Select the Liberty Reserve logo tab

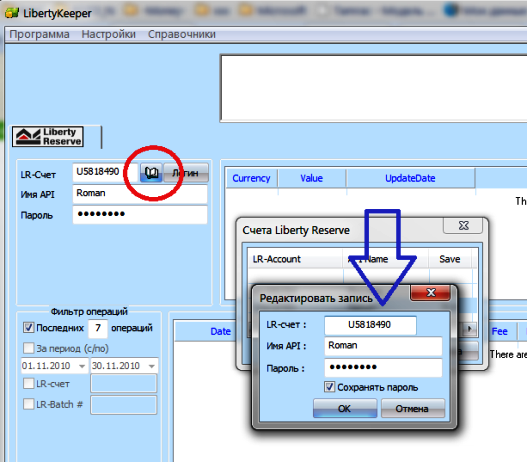pos(48,136)
